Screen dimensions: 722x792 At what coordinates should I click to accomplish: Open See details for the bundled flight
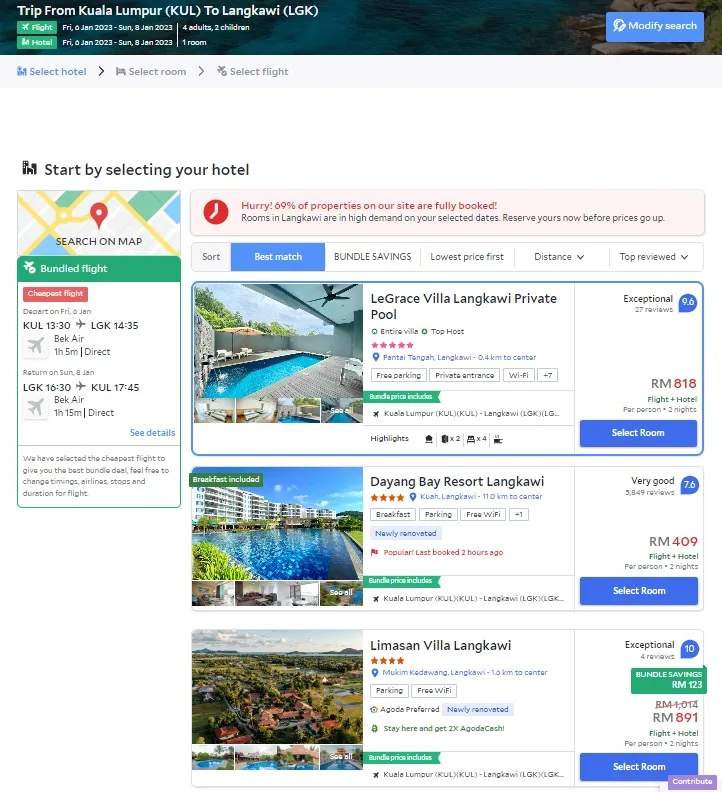152,432
